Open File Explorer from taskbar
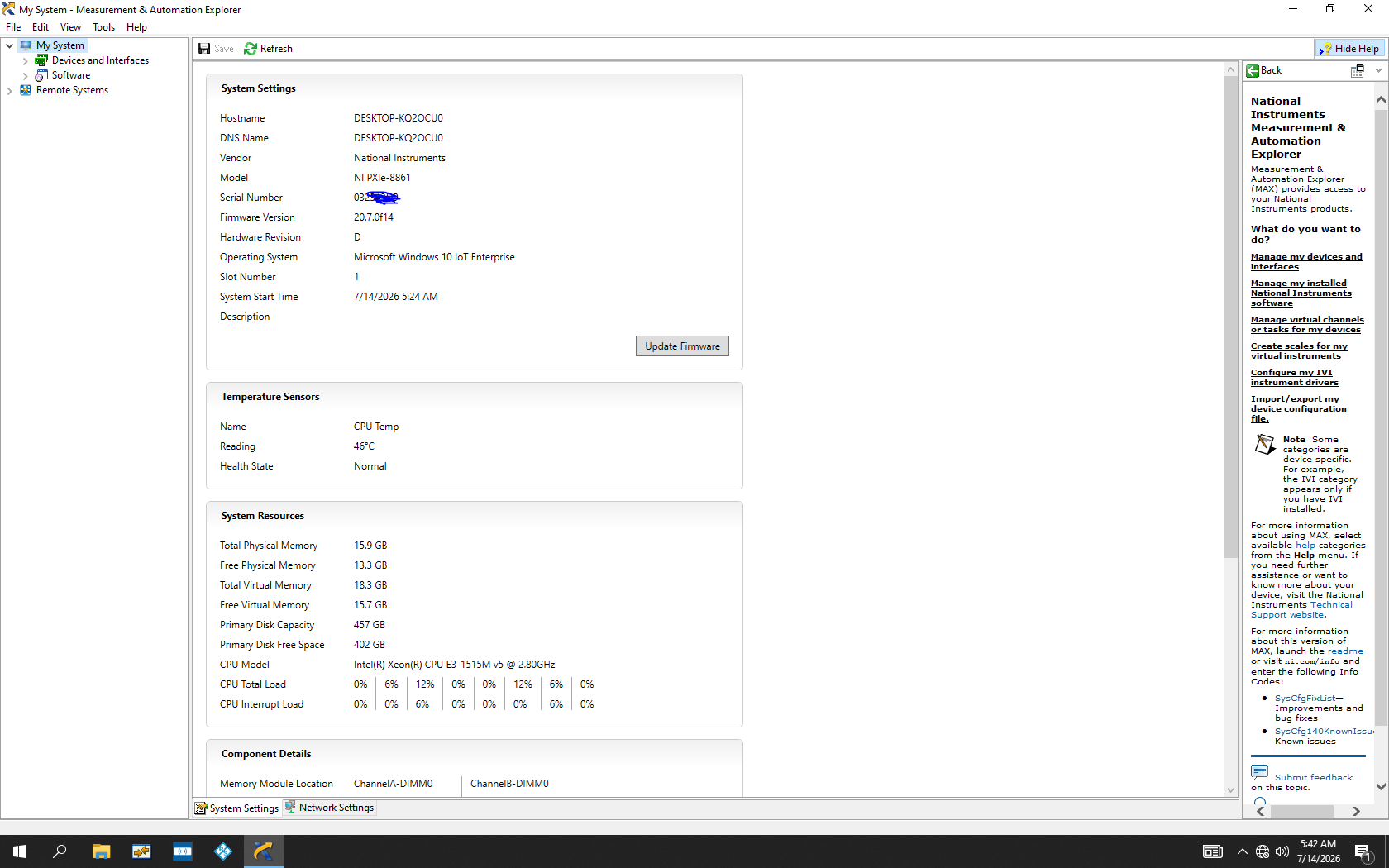The image size is (1389, 868). pos(101,851)
